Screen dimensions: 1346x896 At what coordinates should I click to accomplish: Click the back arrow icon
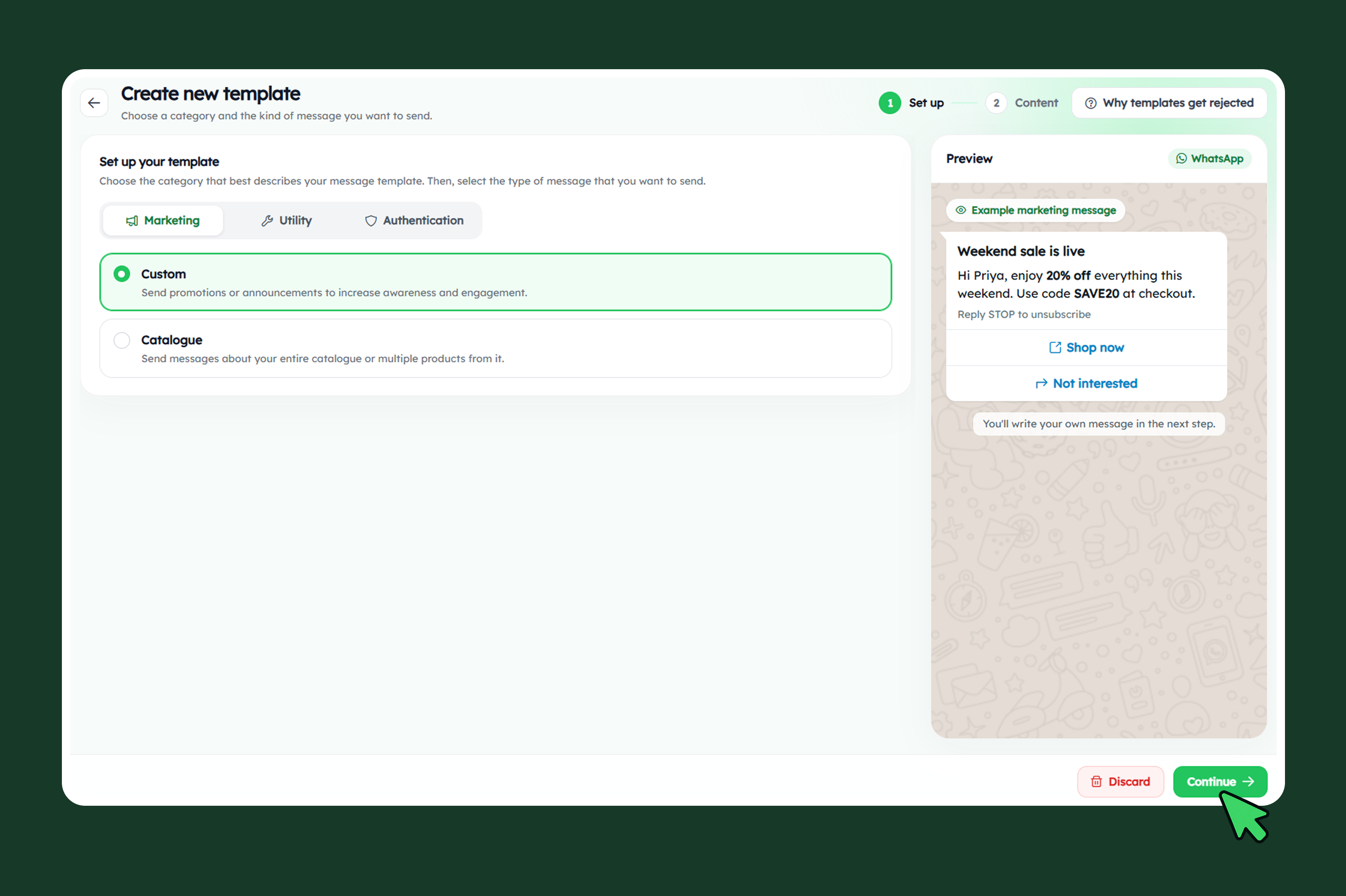(x=94, y=103)
